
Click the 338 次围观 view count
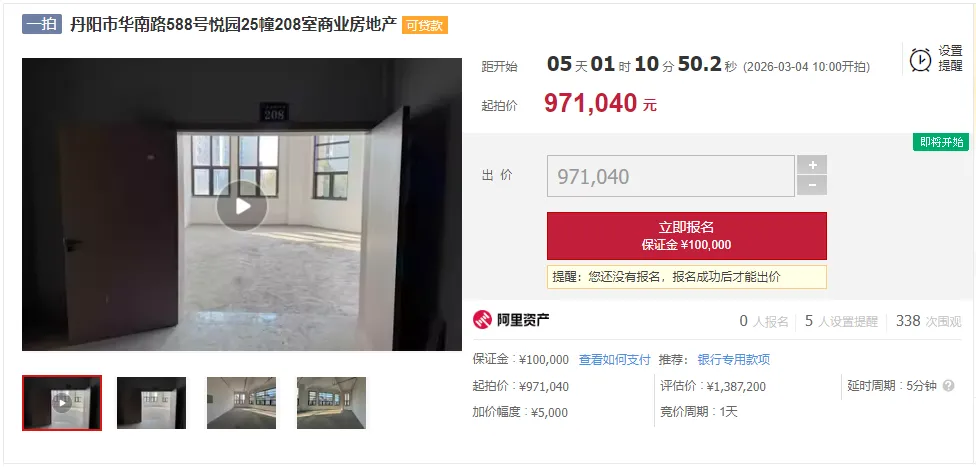pyautogui.click(x=929, y=321)
